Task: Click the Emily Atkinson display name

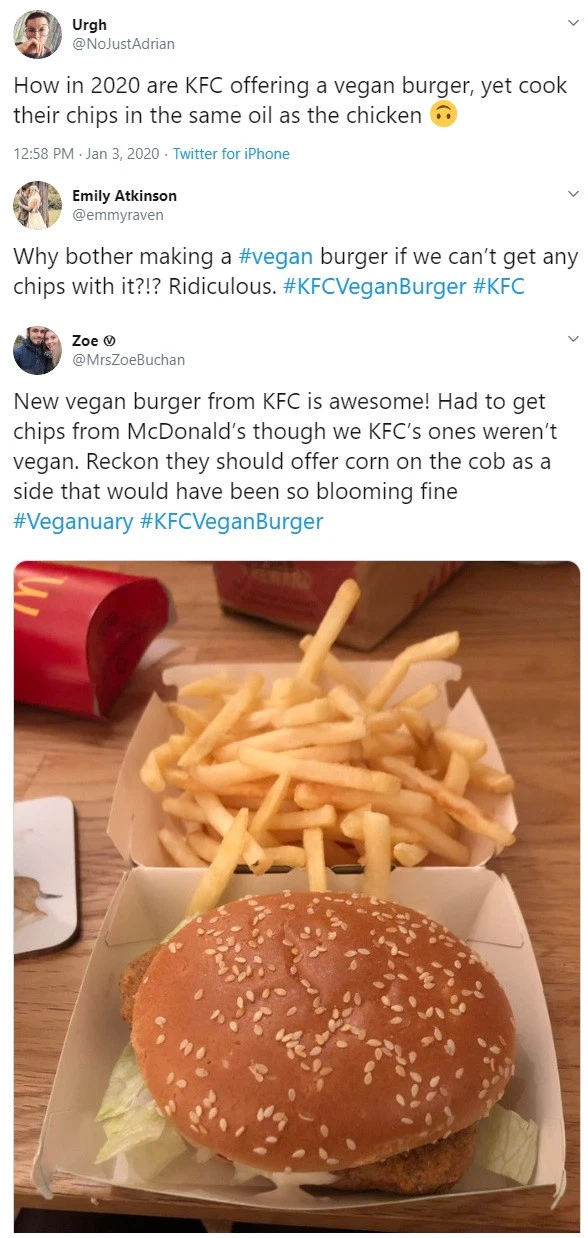Action: pos(124,195)
